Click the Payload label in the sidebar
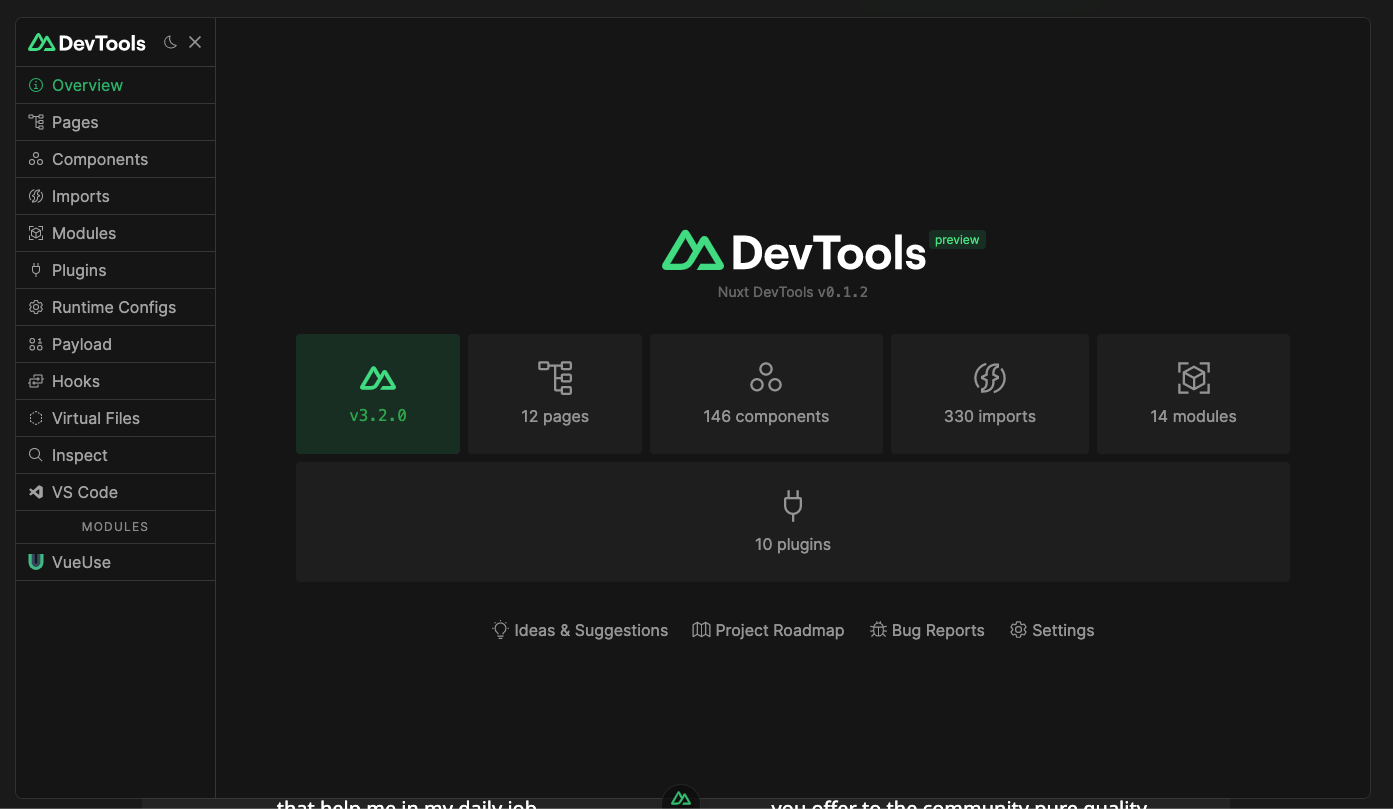 click(x=82, y=344)
